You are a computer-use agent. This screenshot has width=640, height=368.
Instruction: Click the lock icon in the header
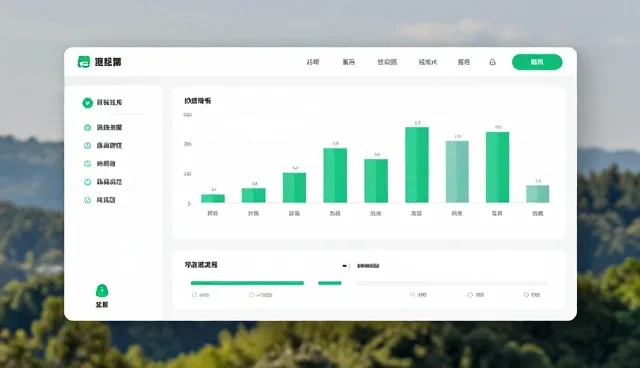(x=493, y=62)
